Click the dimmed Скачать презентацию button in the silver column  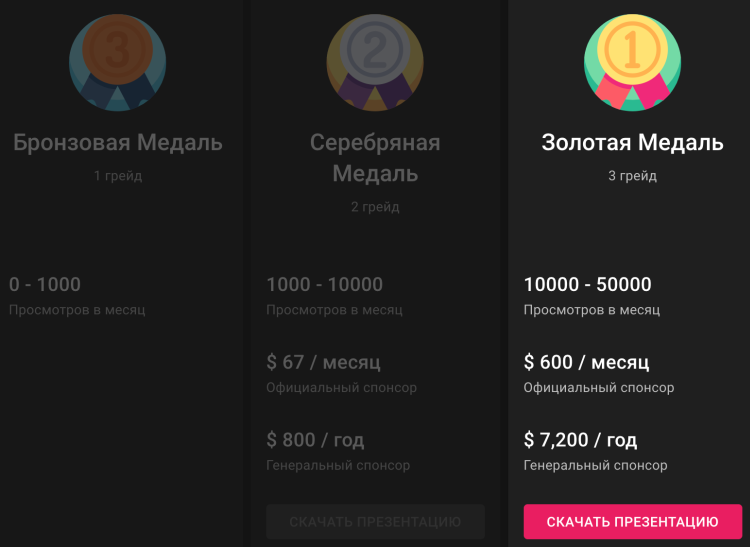(375, 522)
